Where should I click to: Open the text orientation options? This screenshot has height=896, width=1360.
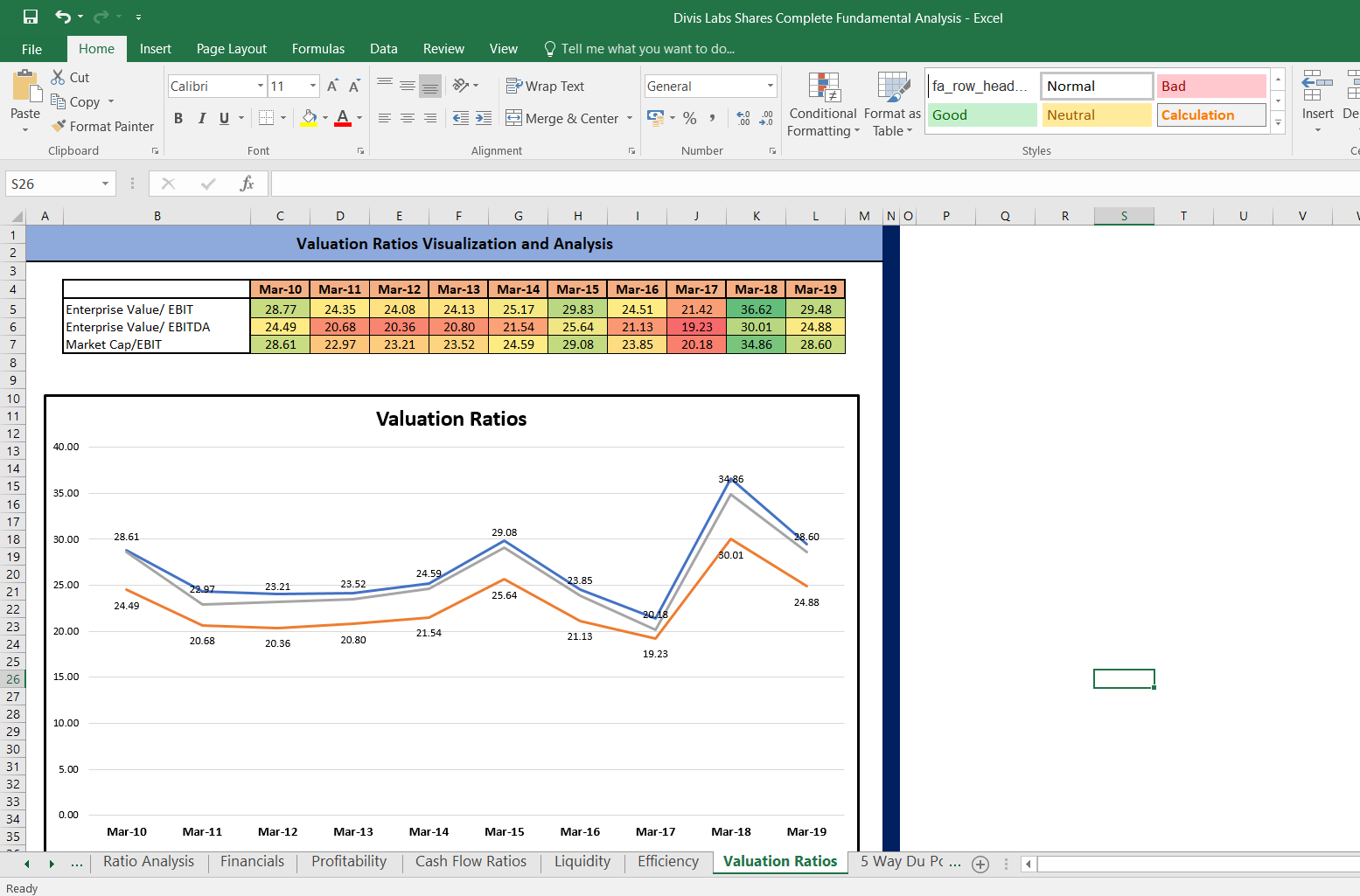pos(465,86)
